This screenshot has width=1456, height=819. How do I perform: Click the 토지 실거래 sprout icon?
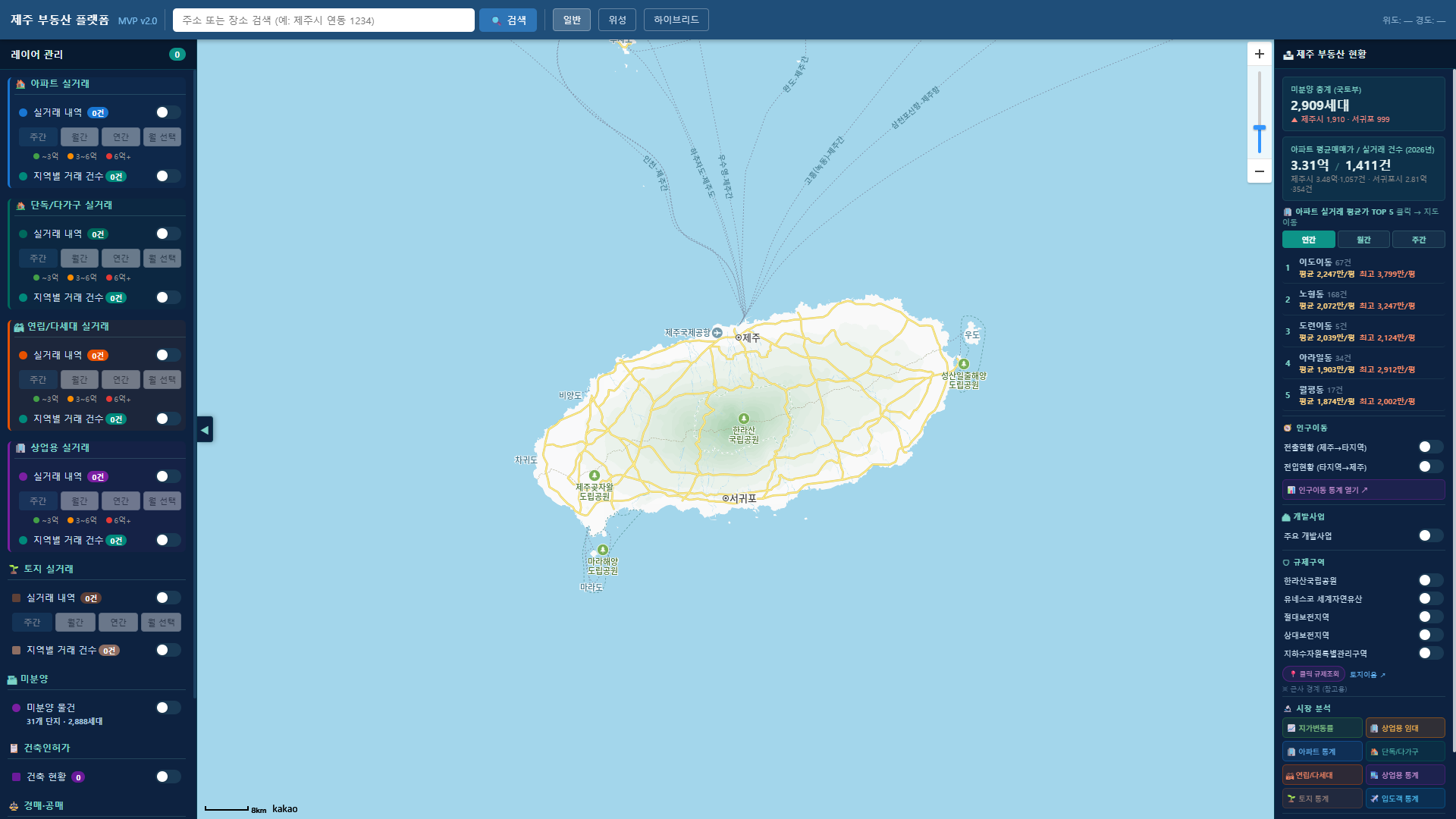[14, 570]
